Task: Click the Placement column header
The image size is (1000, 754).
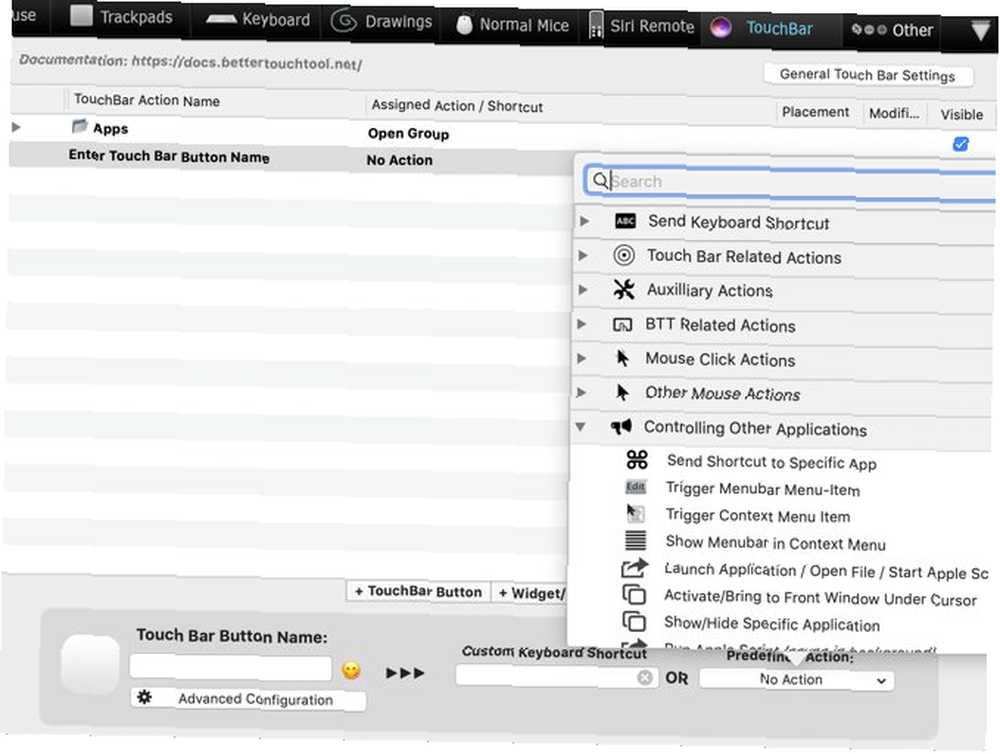Action: click(816, 112)
